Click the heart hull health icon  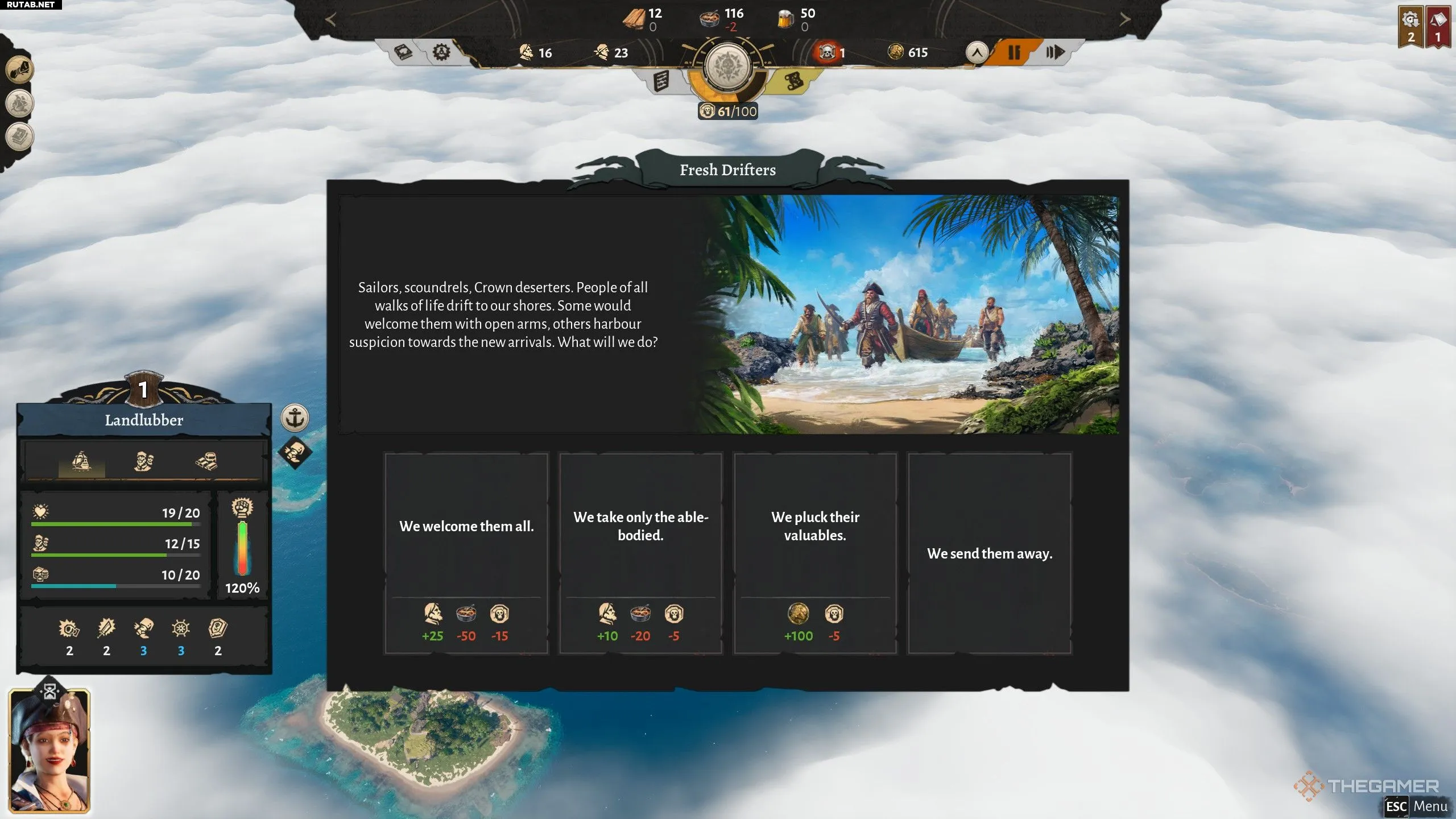pos(40,512)
